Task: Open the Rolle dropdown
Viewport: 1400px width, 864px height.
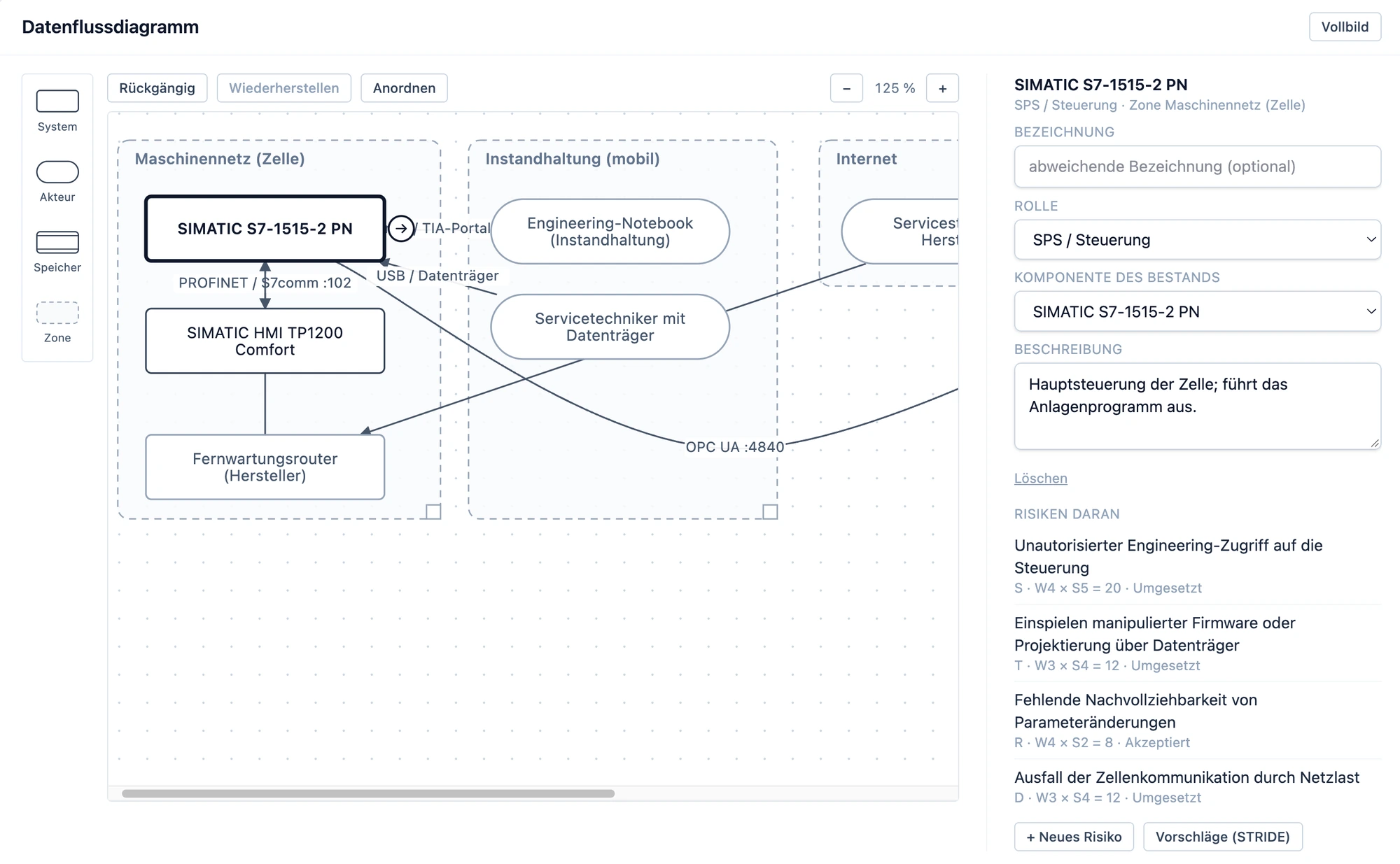Action: [1197, 240]
